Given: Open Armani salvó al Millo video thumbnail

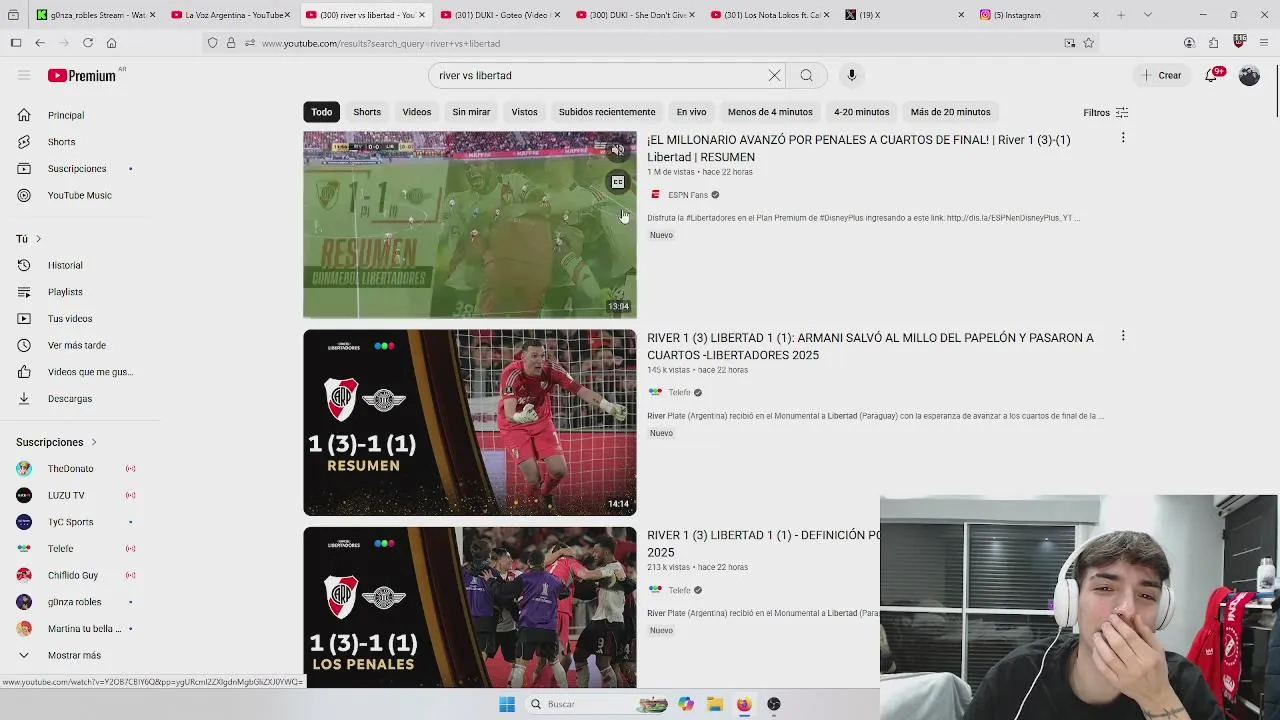Looking at the screenshot, I should coord(469,422).
